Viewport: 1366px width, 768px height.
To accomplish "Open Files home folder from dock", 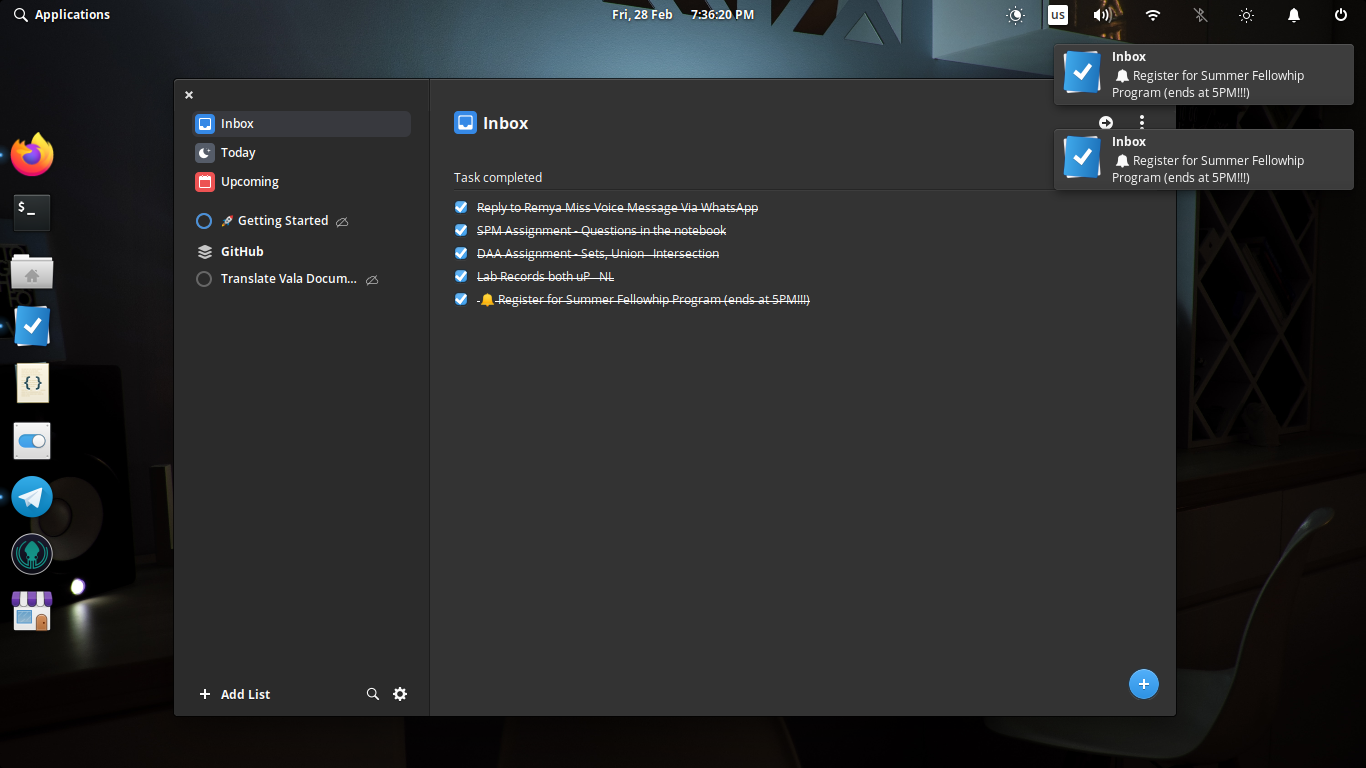I will [32, 270].
